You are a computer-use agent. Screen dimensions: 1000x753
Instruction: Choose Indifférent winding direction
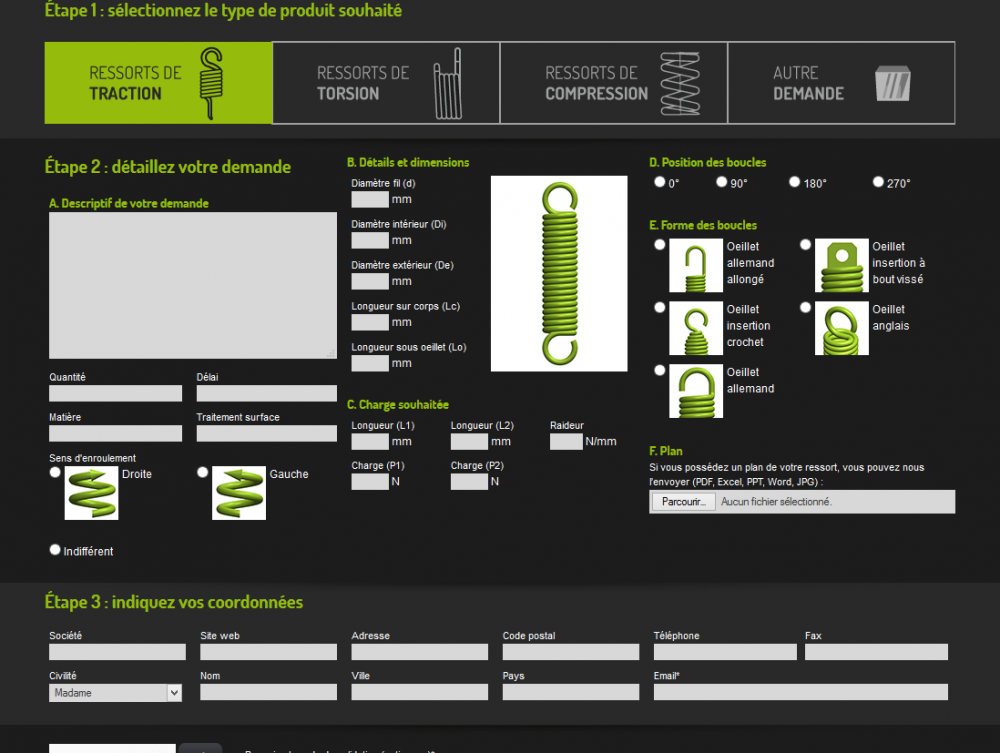55,550
